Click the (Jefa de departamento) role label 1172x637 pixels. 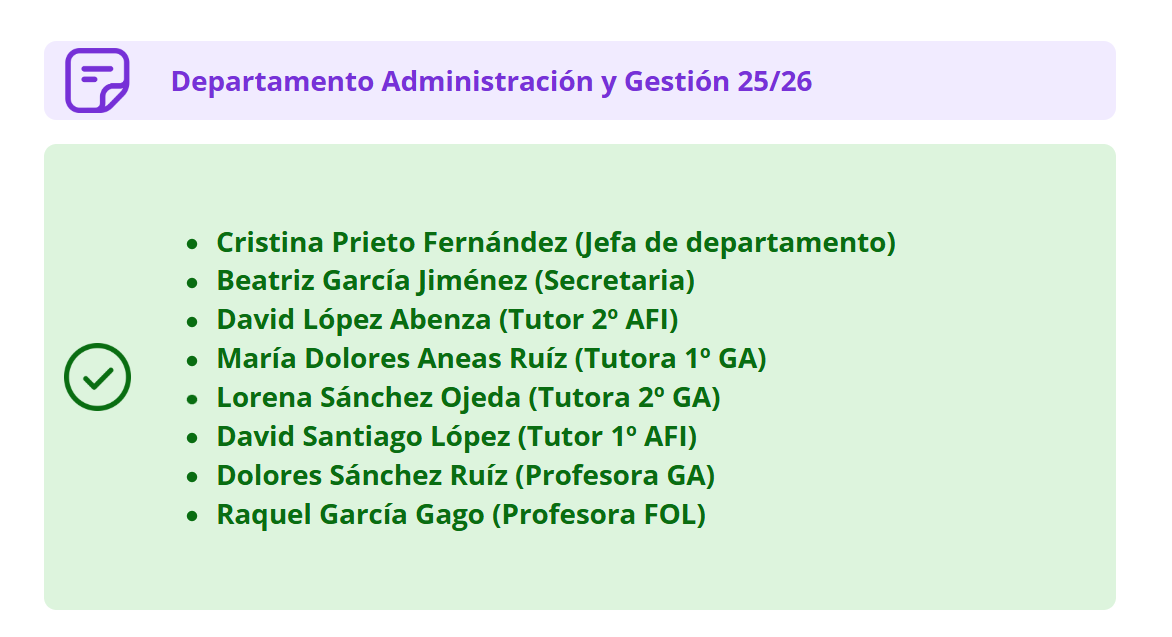(735, 242)
